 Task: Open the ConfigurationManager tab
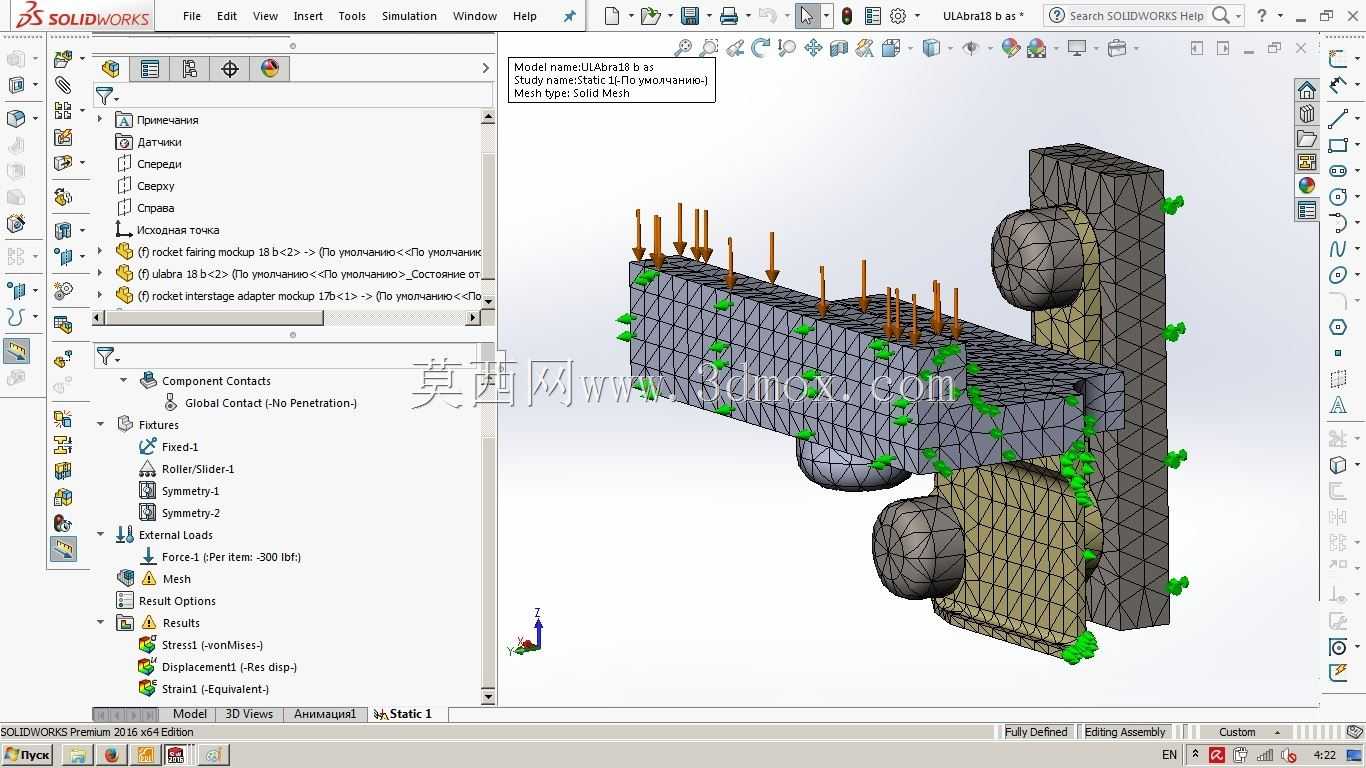[190, 68]
